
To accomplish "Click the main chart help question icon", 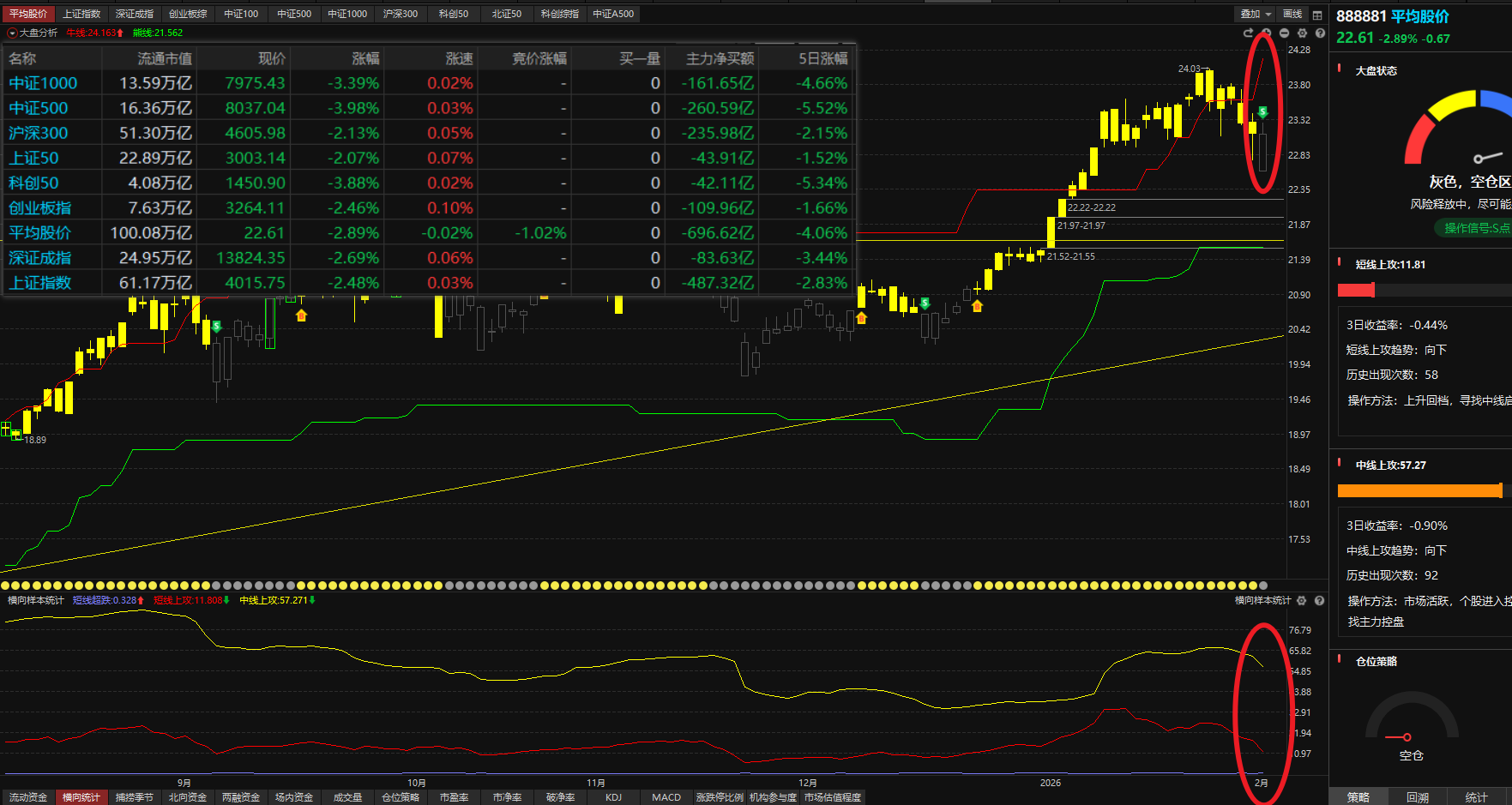I will 1320,33.
